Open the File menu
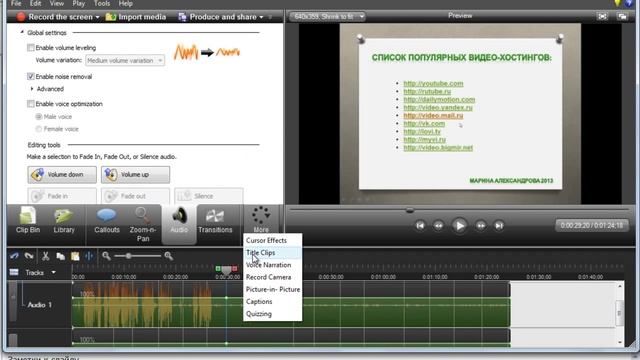 coord(16,4)
